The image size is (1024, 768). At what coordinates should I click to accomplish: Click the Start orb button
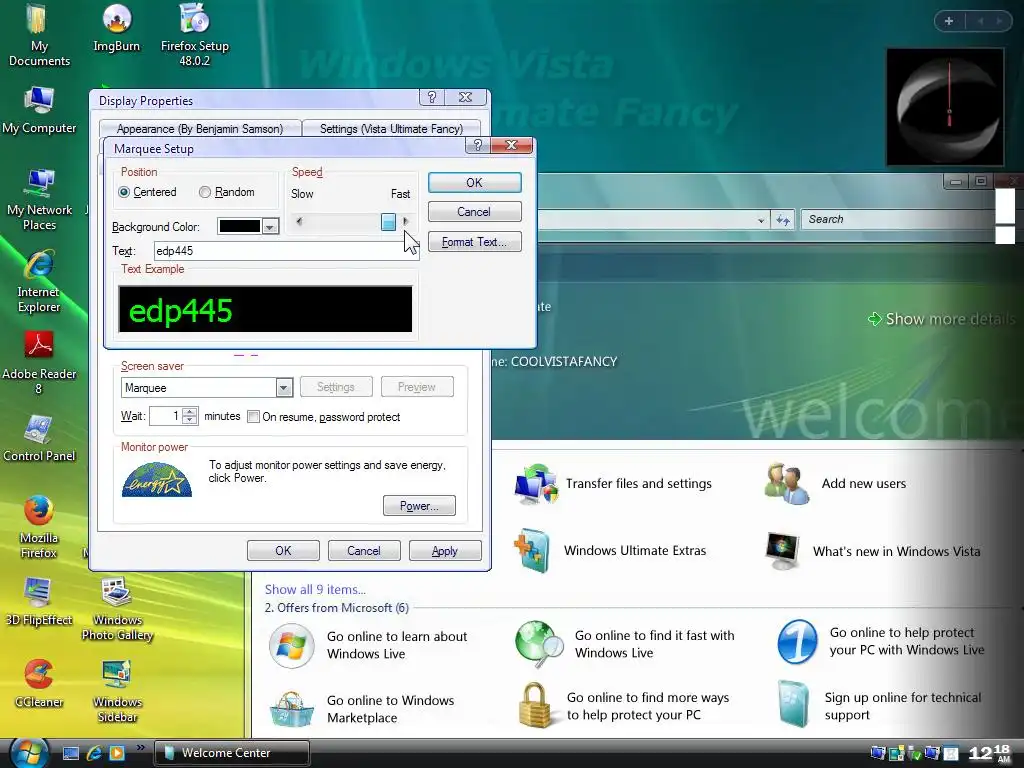[x=29, y=752]
